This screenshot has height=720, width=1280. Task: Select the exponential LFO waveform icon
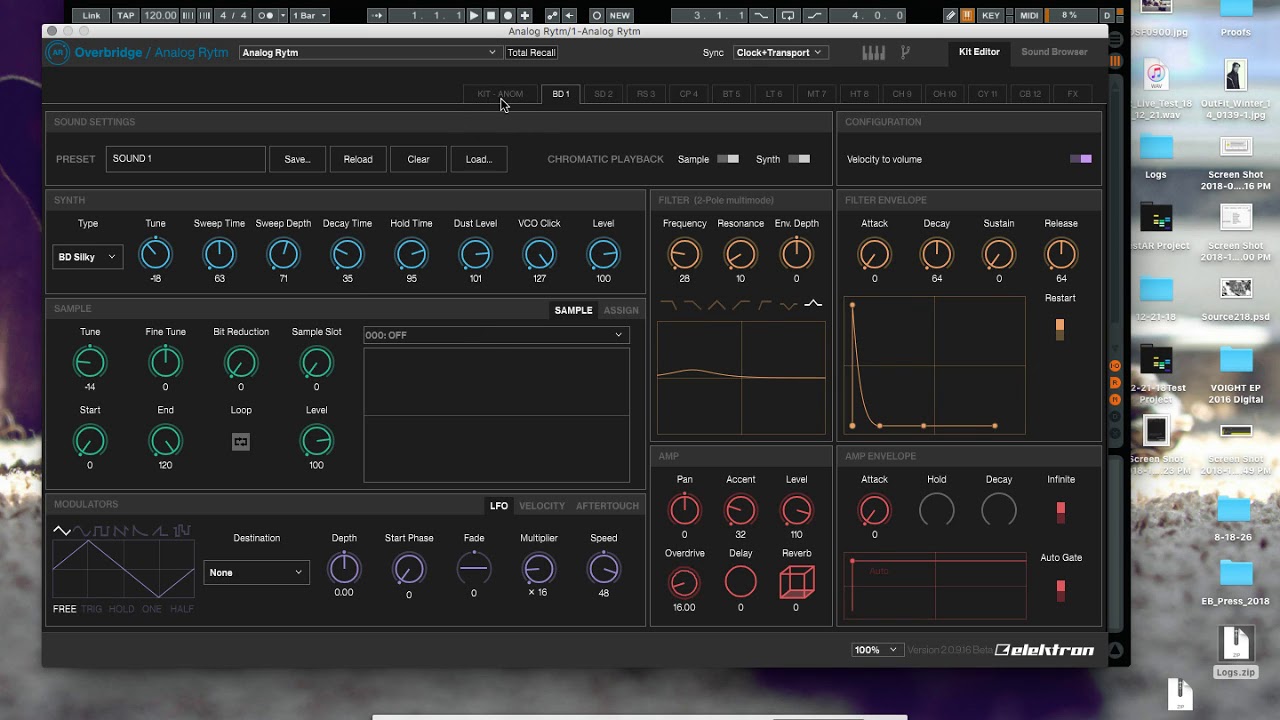(142, 530)
